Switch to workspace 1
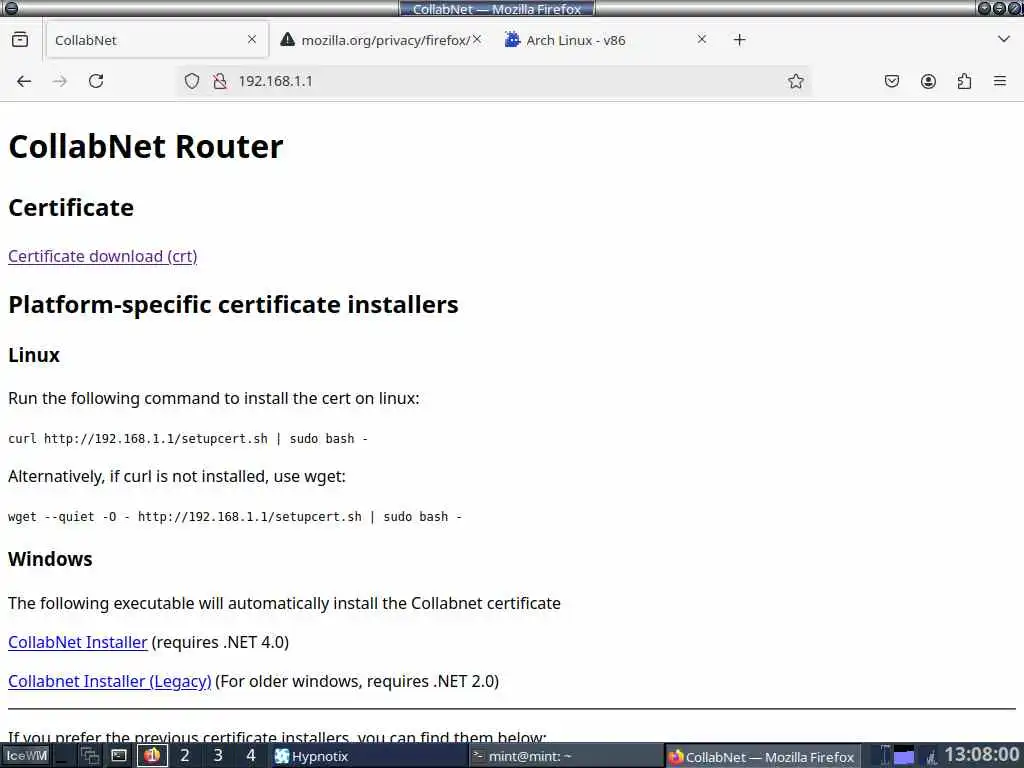 point(152,756)
